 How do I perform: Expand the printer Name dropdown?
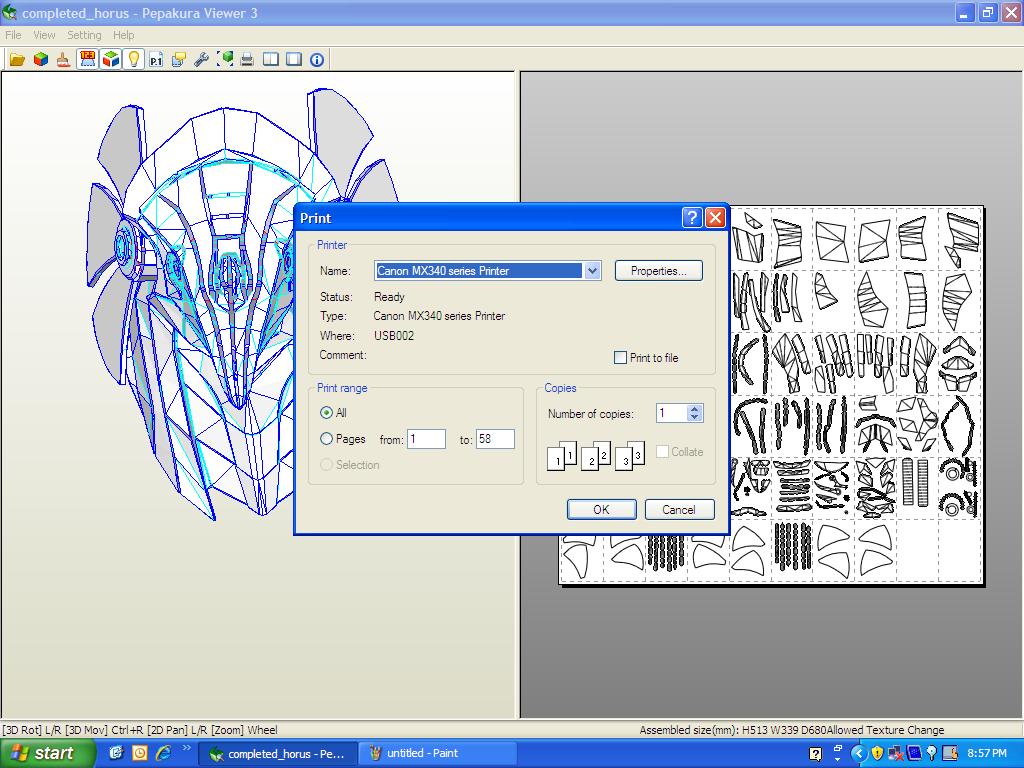click(x=592, y=270)
